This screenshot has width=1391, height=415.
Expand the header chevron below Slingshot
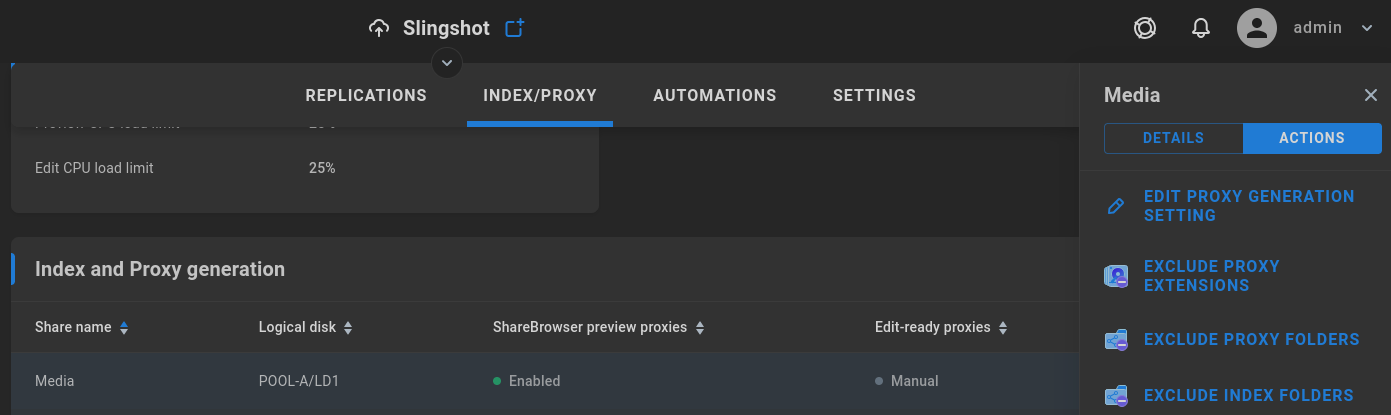coord(447,63)
